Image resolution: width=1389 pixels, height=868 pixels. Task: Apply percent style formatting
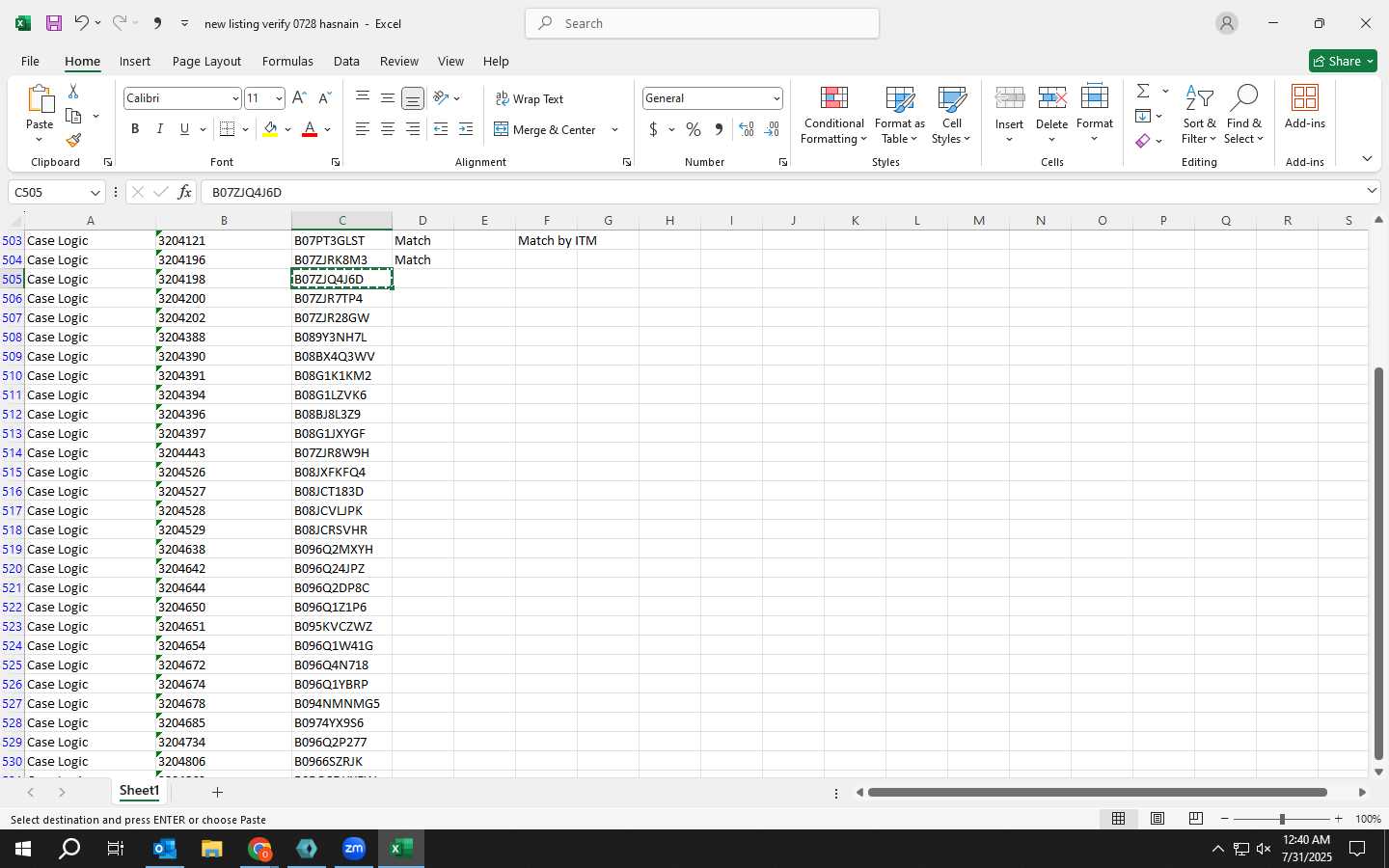694,129
